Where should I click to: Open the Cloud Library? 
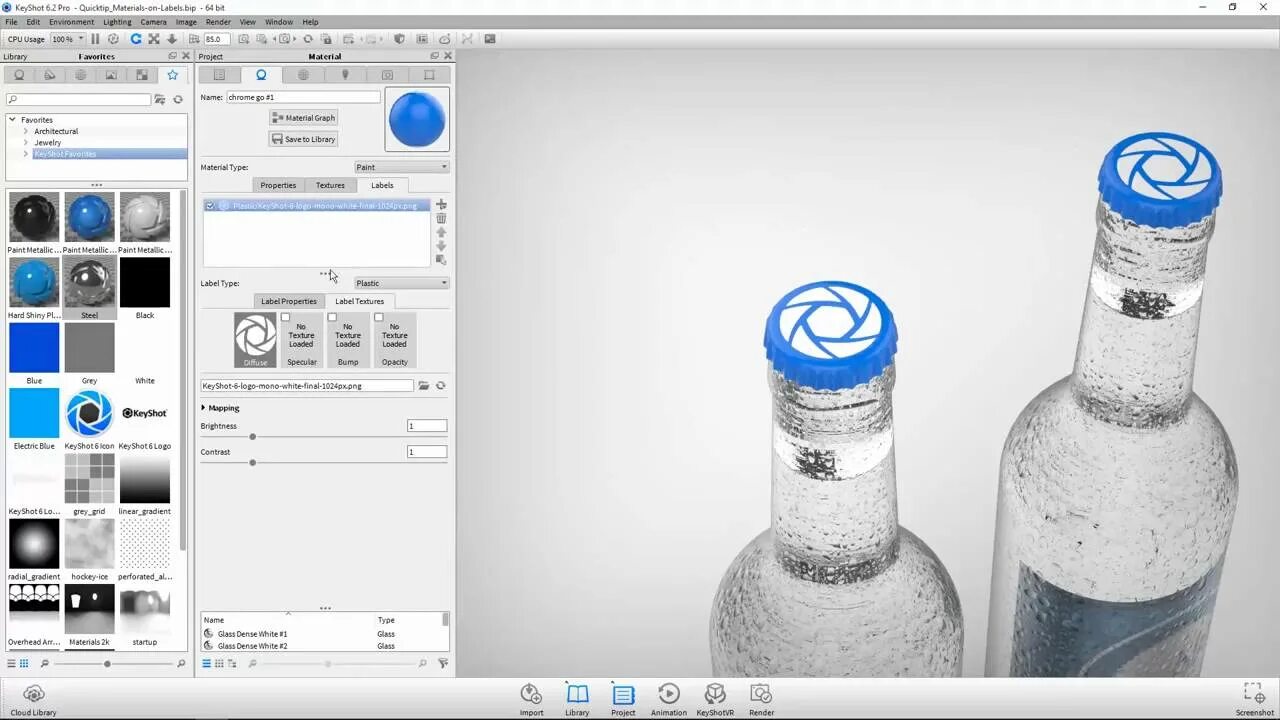click(x=33, y=700)
